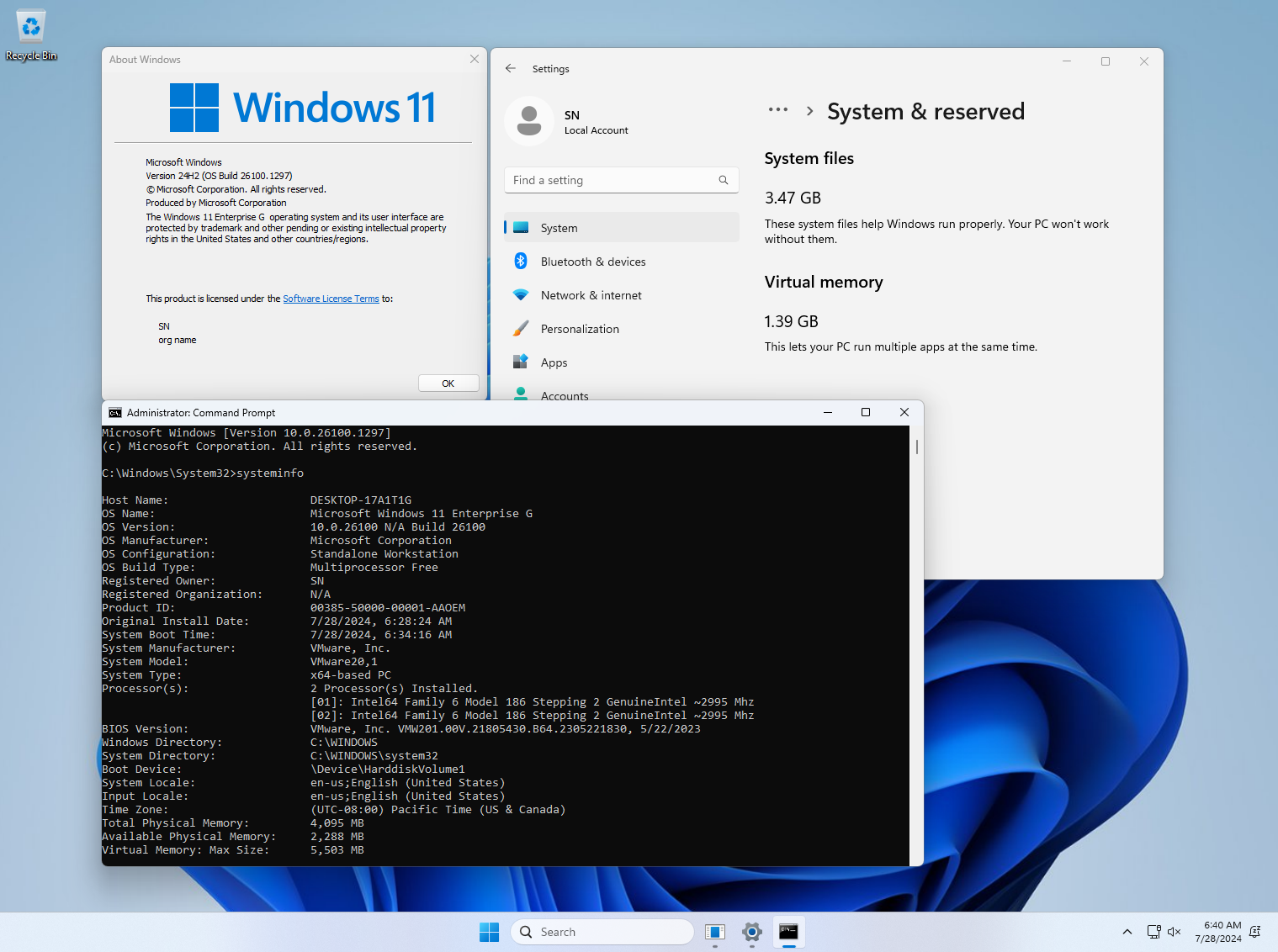Viewport: 1278px width, 952px height.
Task: Show hidden icons tray chevron
Action: pos(1127,932)
